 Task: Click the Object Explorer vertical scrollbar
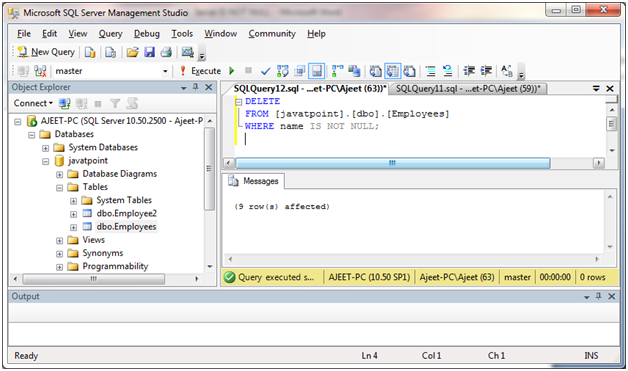pyautogui.click(x=209, y=168)
